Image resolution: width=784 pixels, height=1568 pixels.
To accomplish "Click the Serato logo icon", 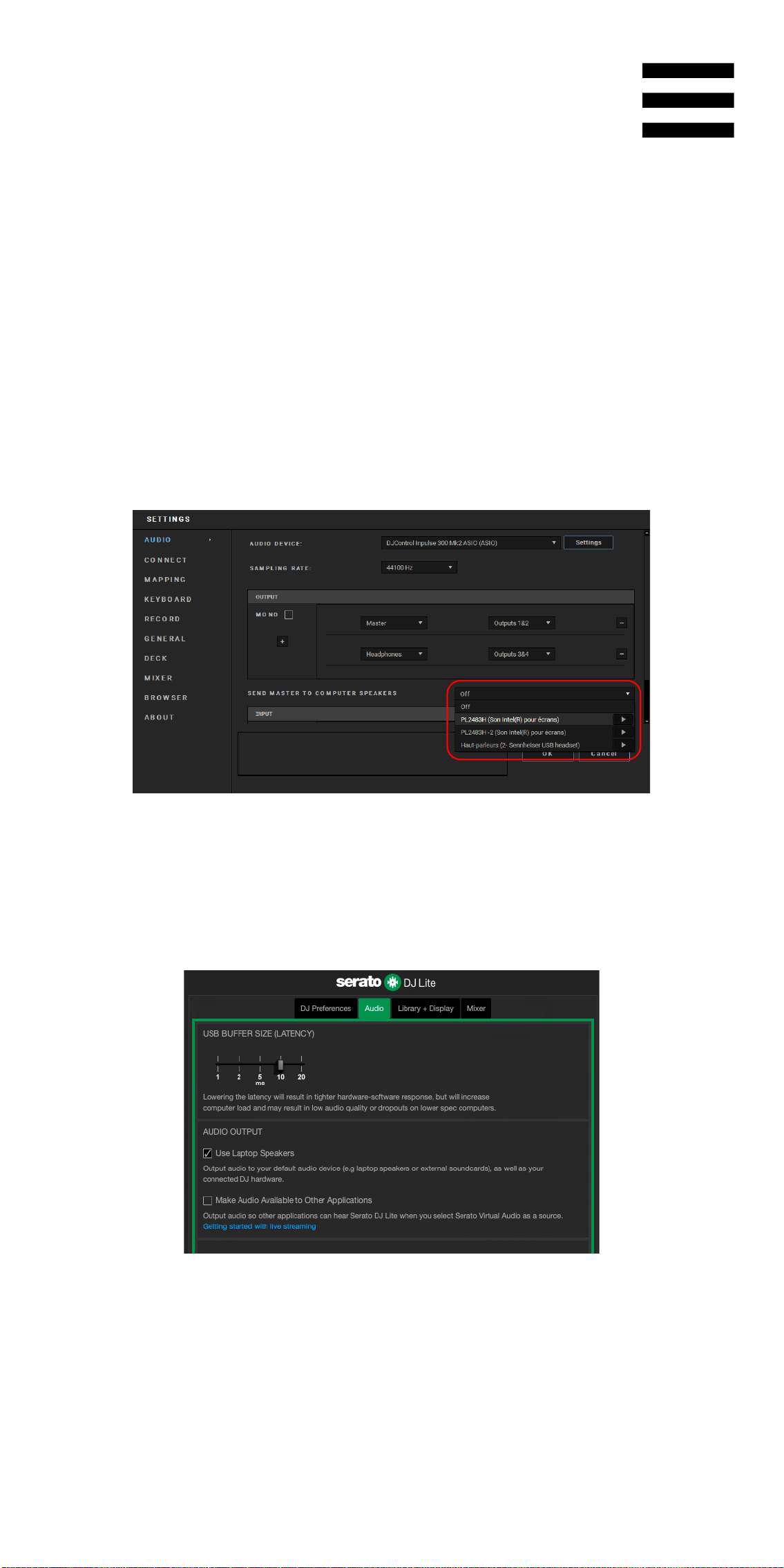I will click(x=392, y=983).
